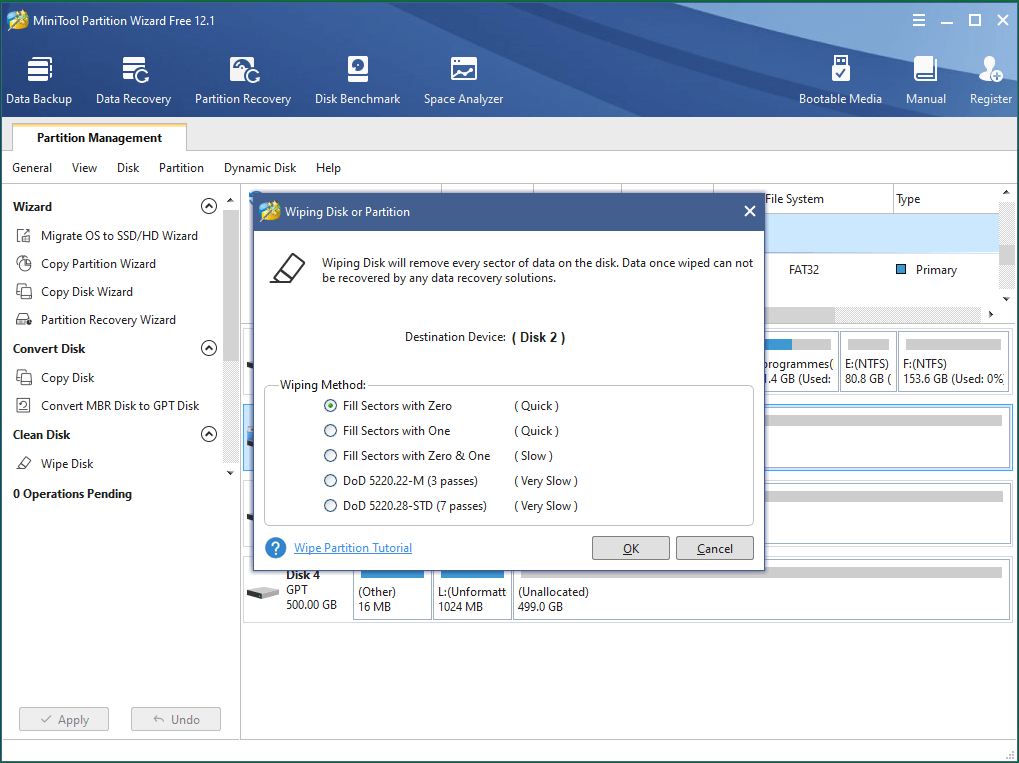
Task: Confirm the wipe with OK
Action: [x=630, y=548]
